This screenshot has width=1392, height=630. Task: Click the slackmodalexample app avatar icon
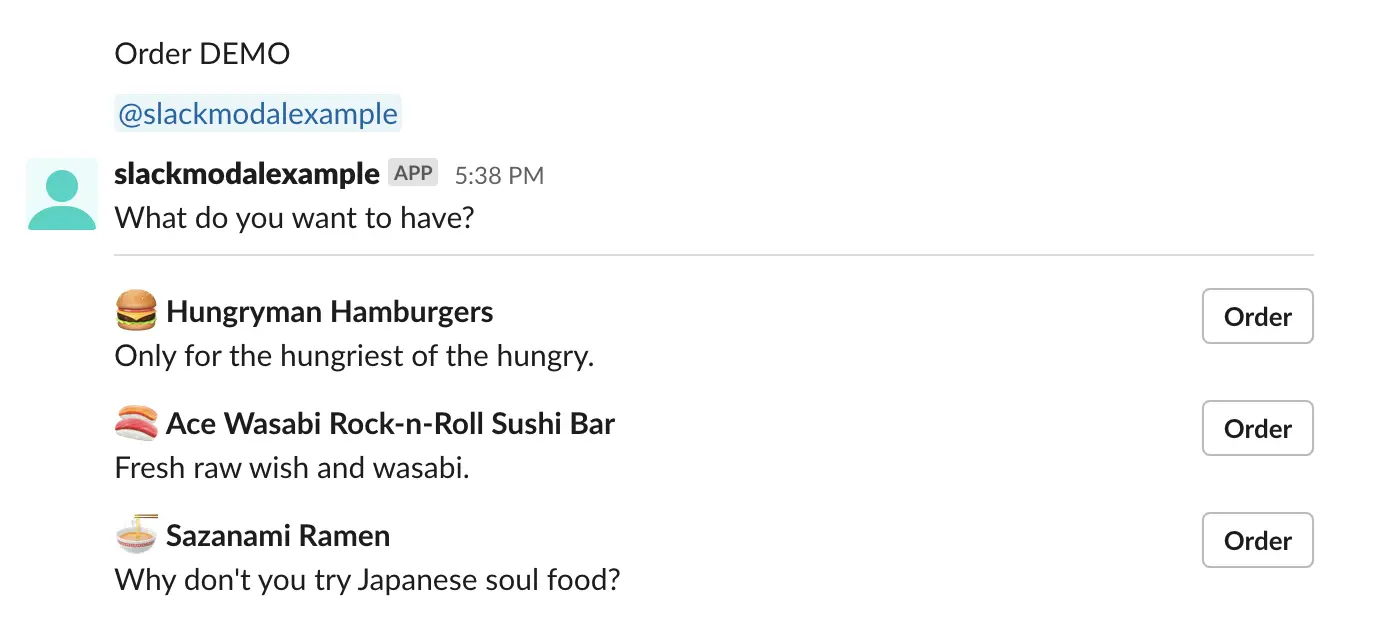pyautogui.click(x=62, y=194)
